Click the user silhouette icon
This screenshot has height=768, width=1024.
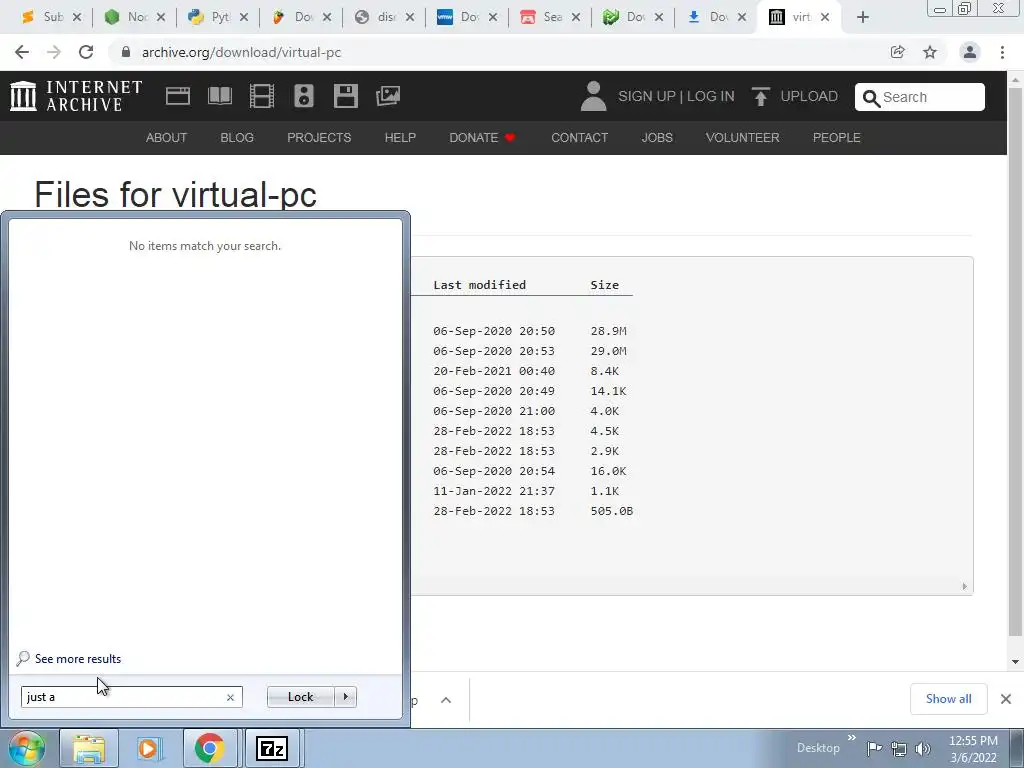point(593,96)
